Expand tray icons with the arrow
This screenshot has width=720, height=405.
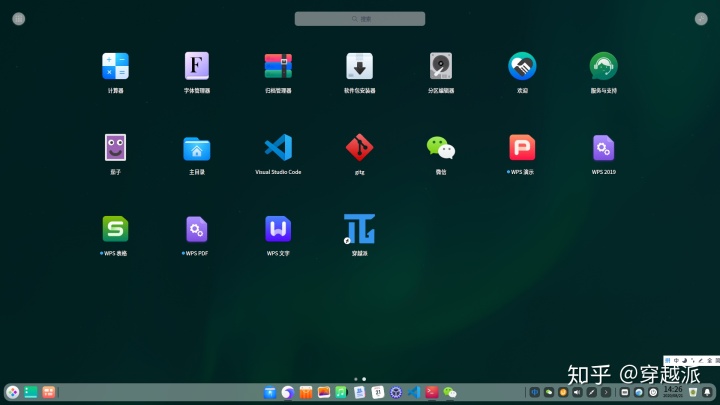coord(606,393)
